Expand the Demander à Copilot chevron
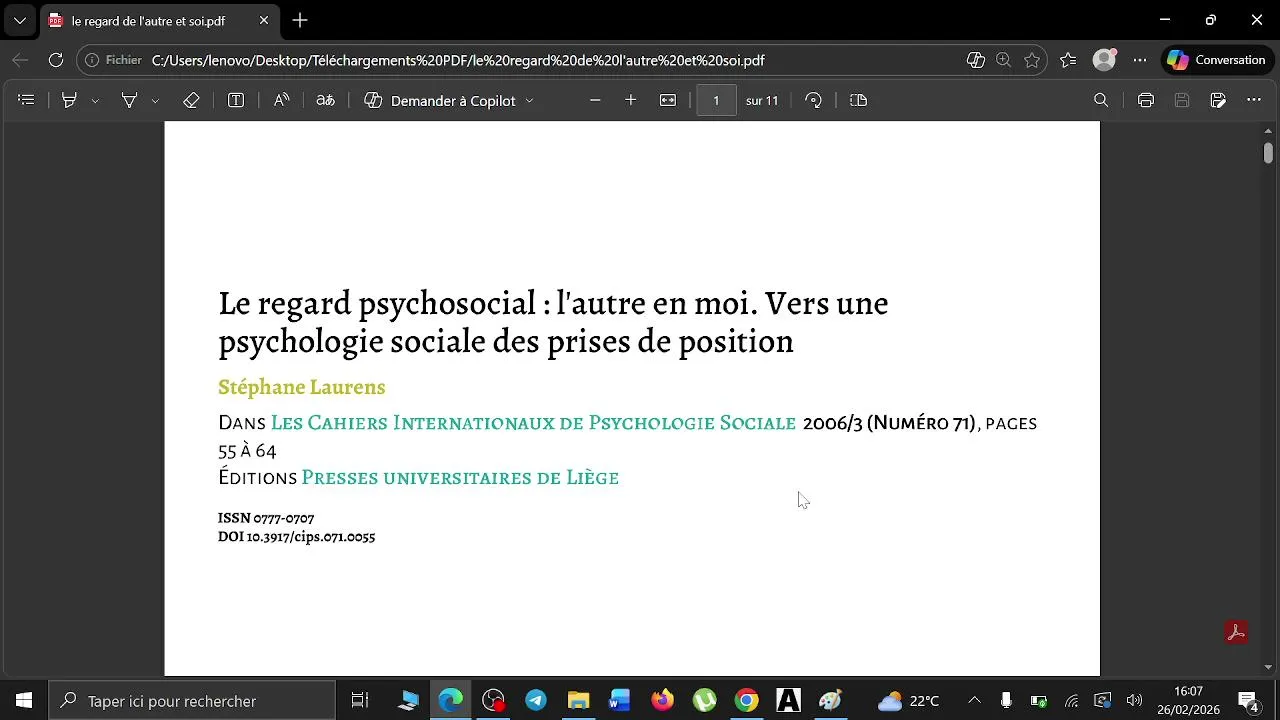 point(529,101)
